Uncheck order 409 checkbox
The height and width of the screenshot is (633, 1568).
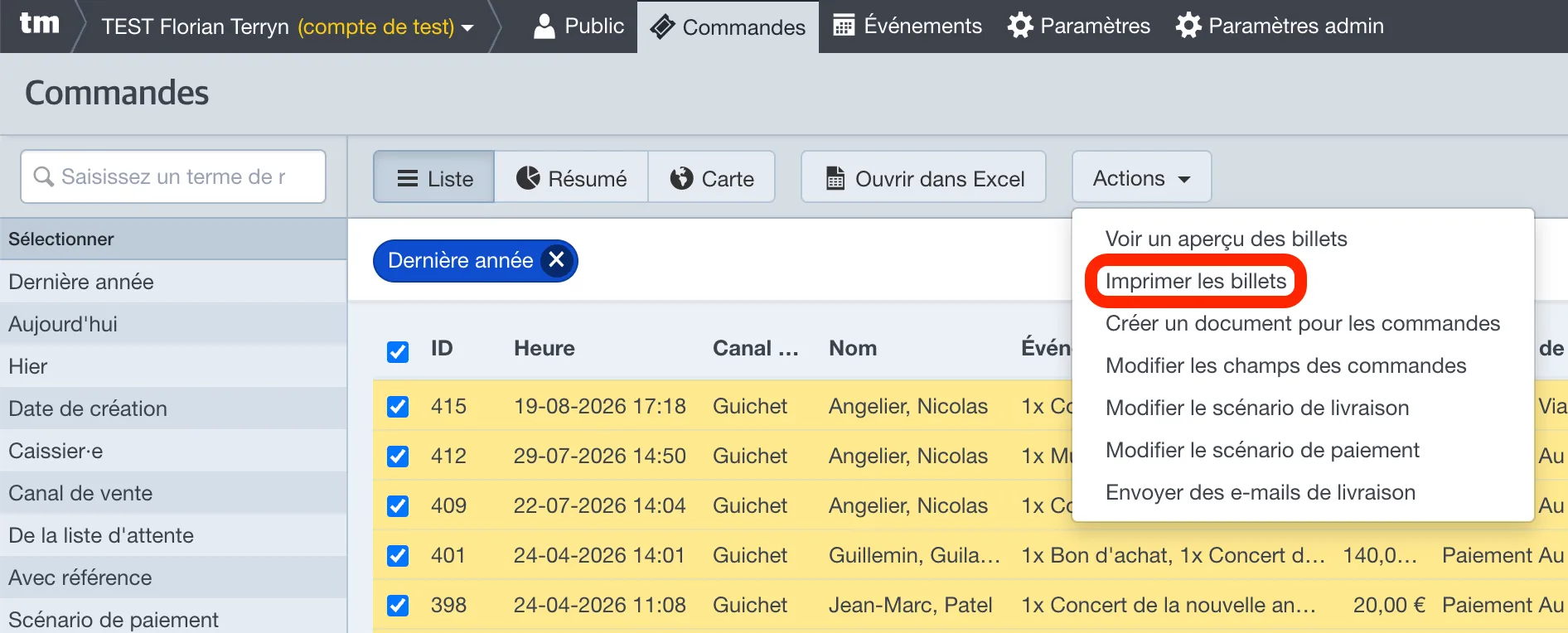[398, 505]
